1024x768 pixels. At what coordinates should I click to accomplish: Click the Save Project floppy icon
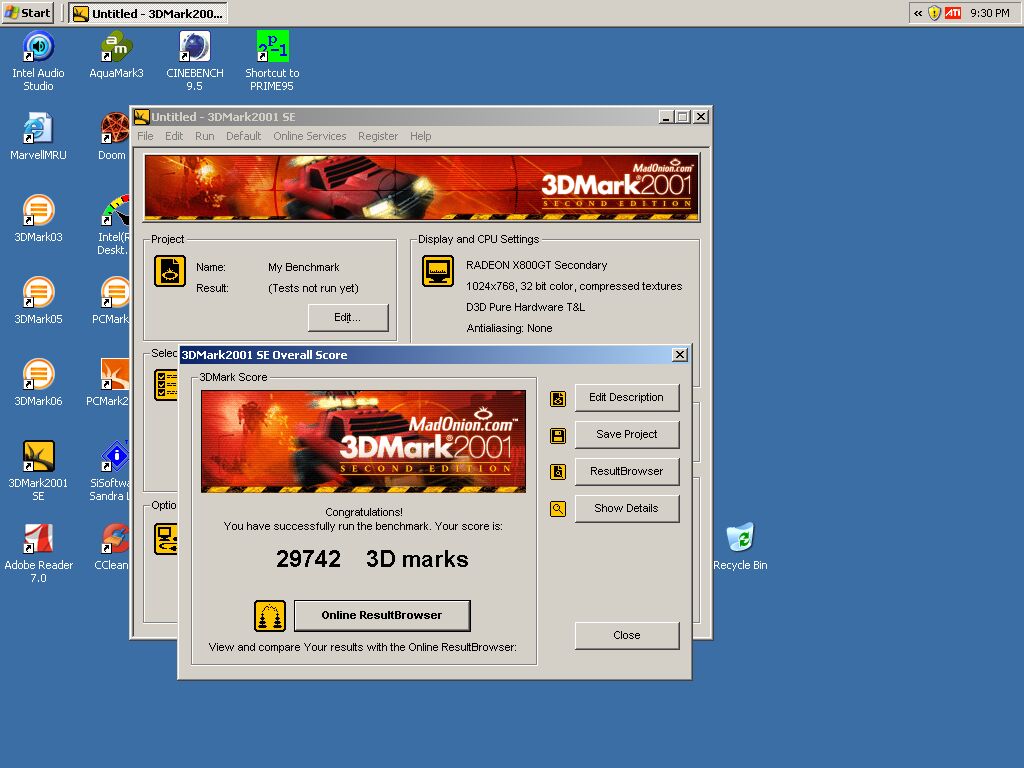(x=558, y=436)
